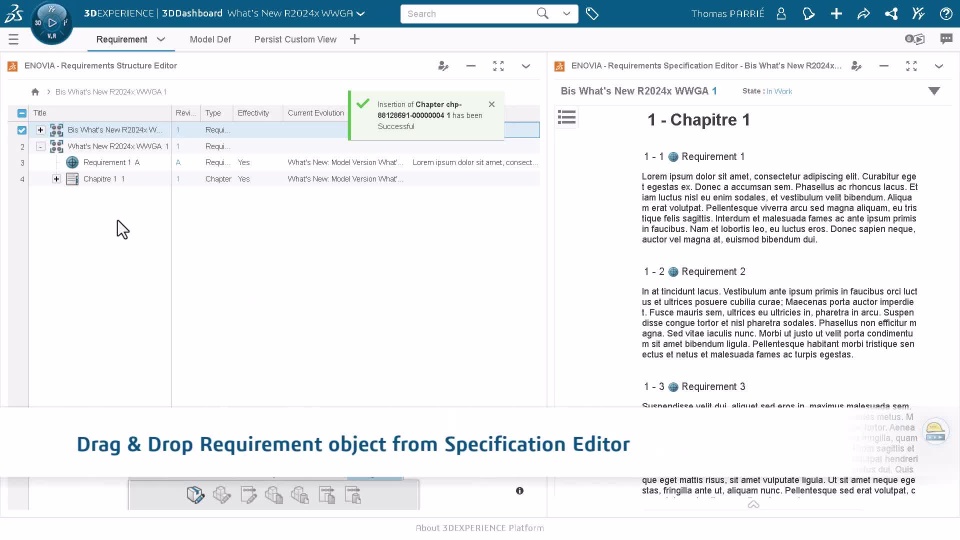Click the second toolbar icon, cubes with pencil

pos(222,495)
